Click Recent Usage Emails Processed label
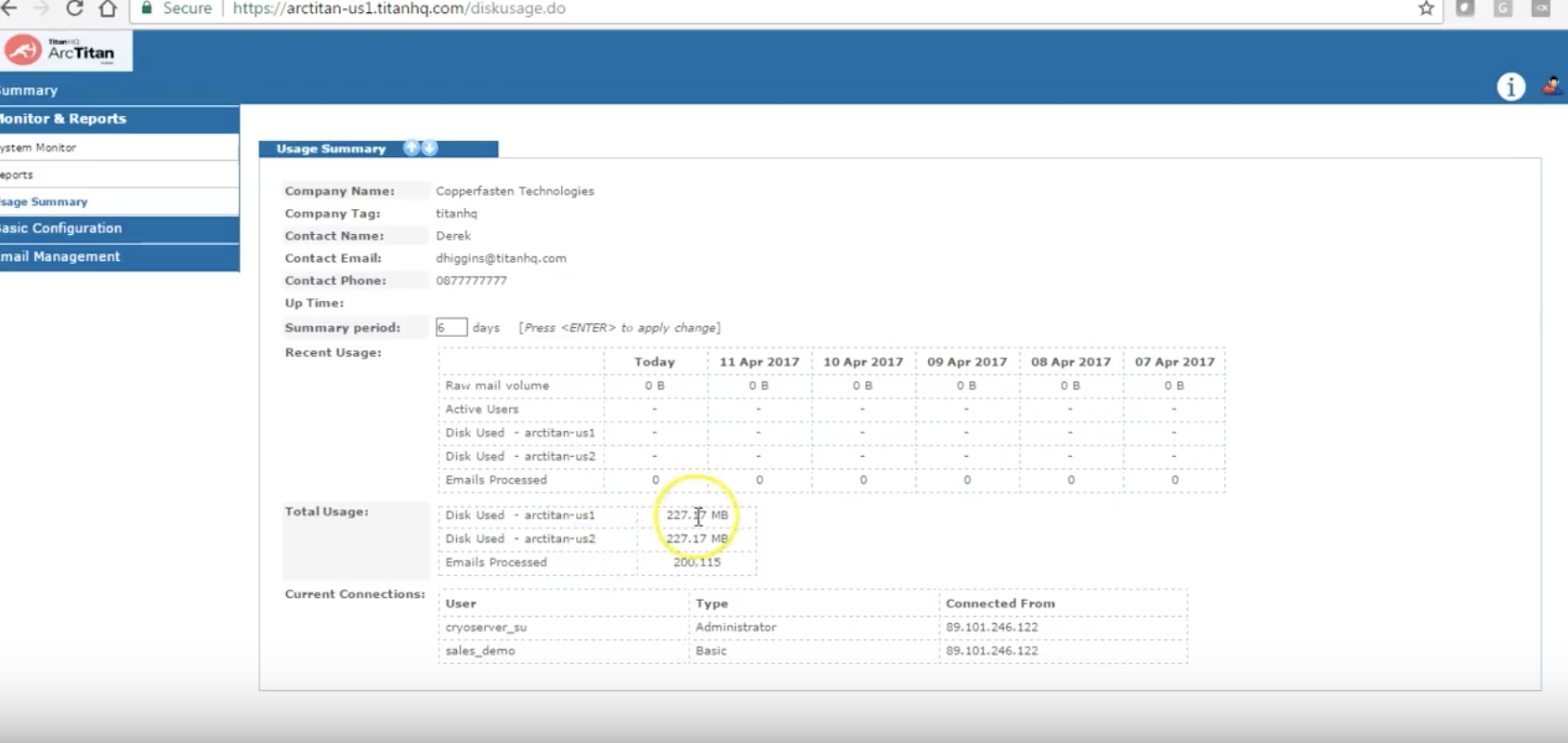Viewport: 1568px width, 743px height. (x=496, y=480)
